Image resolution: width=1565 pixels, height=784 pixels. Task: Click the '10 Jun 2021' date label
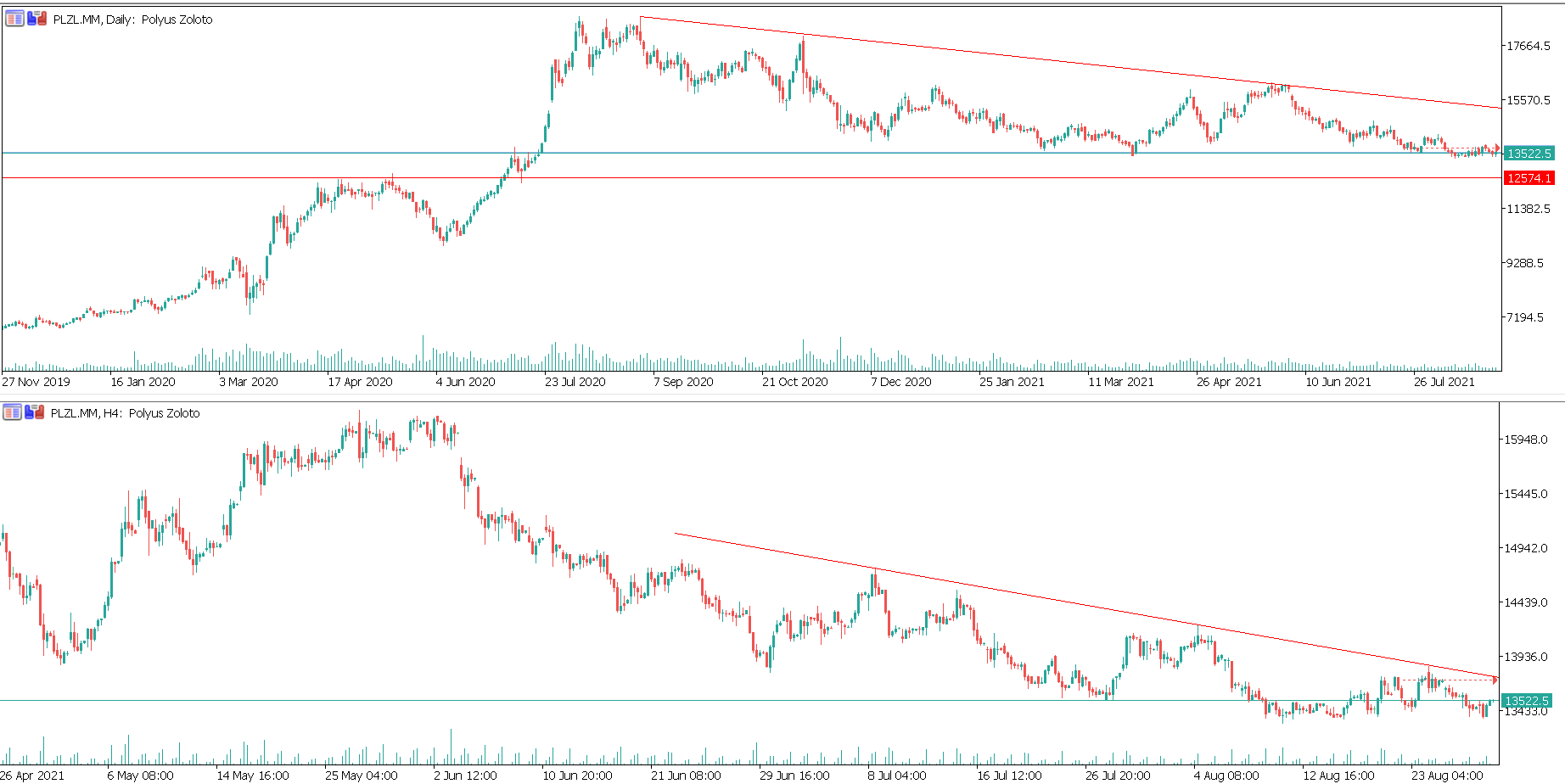[1338, 382]
